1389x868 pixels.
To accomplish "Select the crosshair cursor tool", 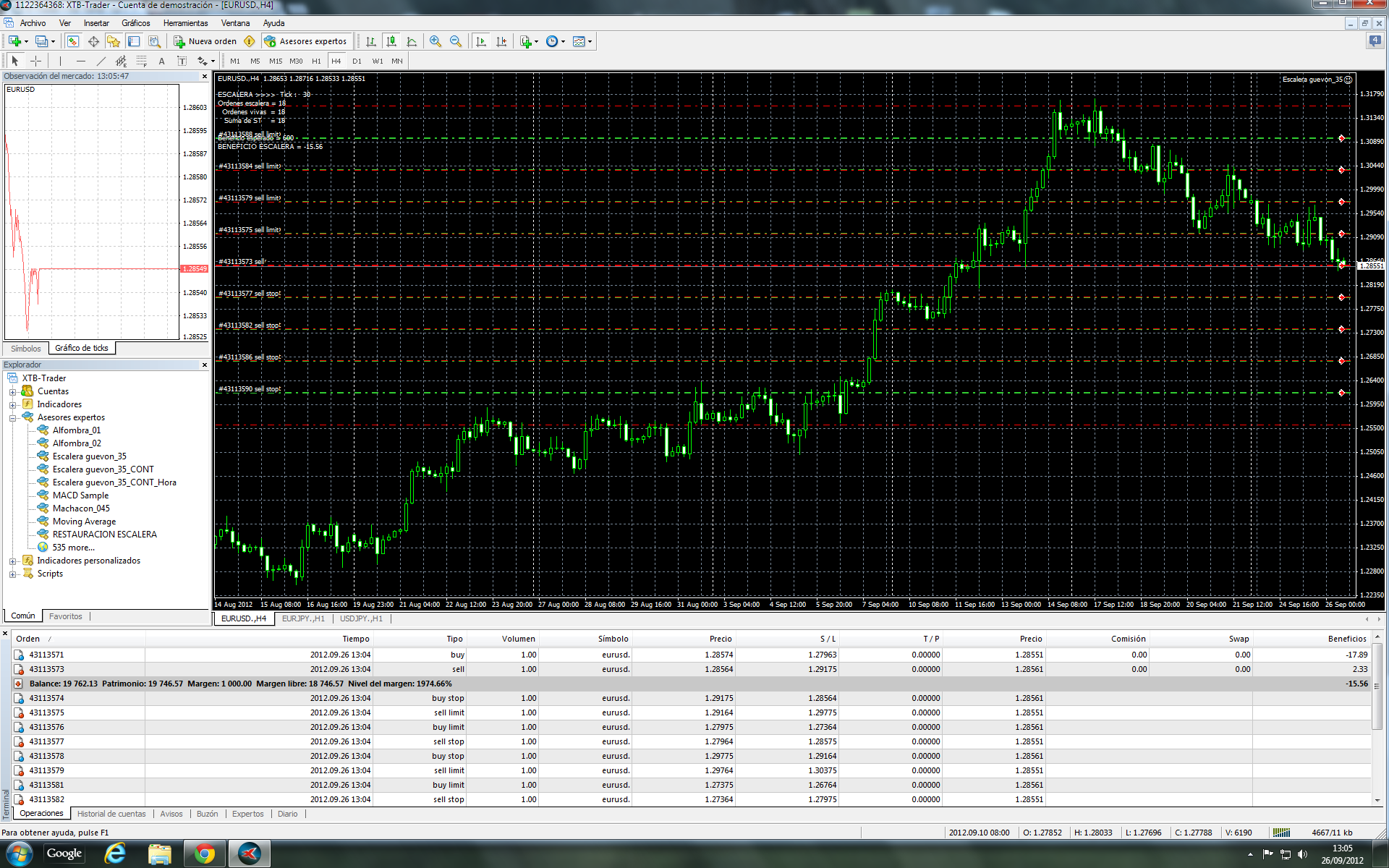I will click(x=35, y=61).
